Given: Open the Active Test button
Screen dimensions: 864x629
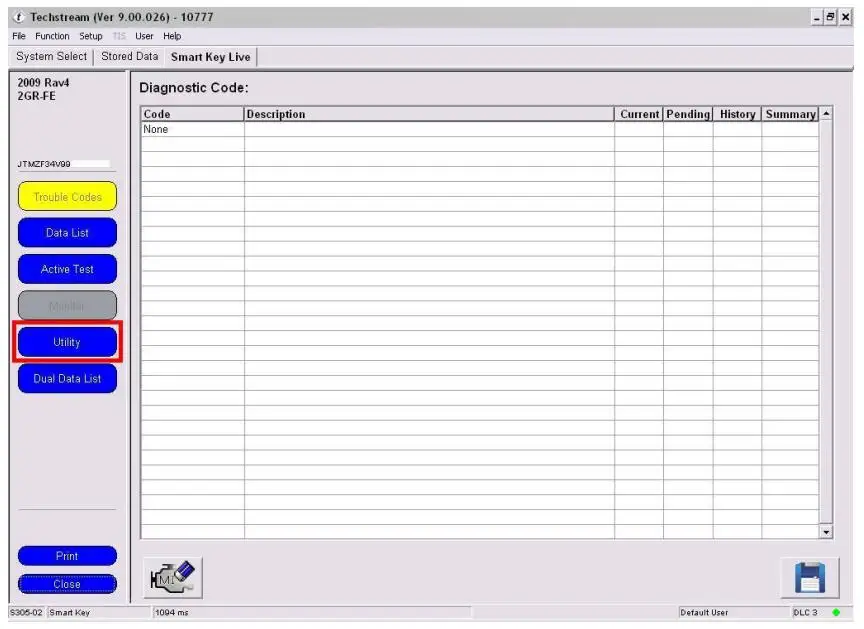Looking at the screenshot, I should 67,269.
